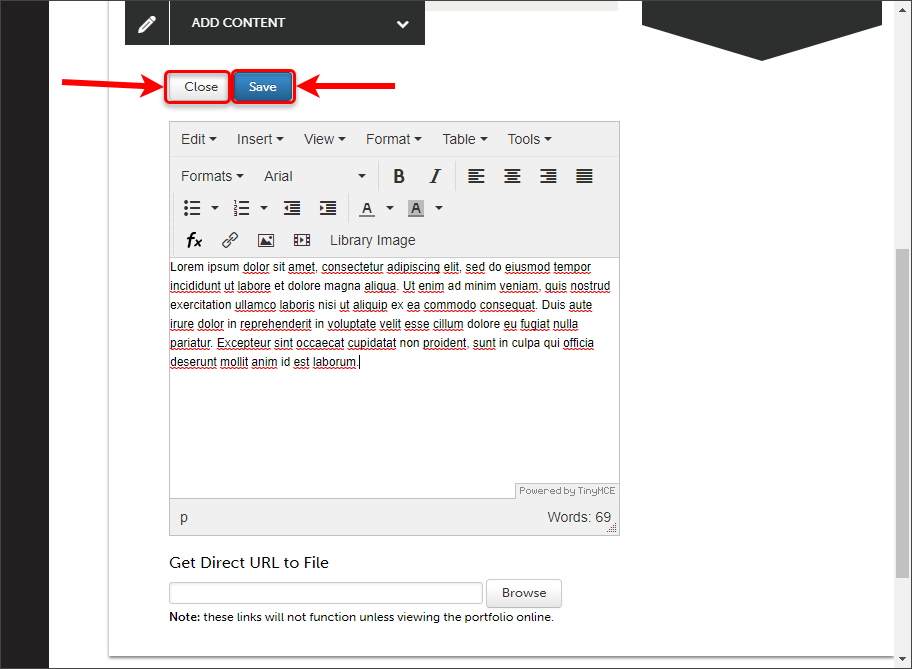Toggle justified text alignment
The height and width of the screenshot is (669, 912).
coord(583,176)
